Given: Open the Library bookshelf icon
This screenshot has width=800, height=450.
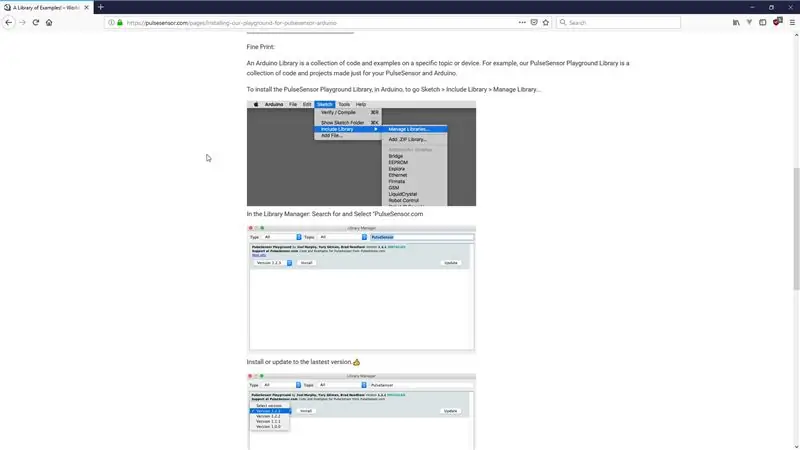Looking at the screenshot, I should (x=736, y=22).
